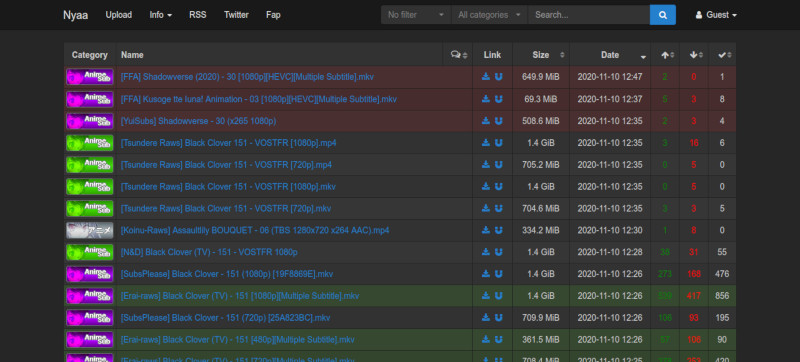The image size is (800, 362).
Task: Sort table by Size column
Action: click(541, 55)
